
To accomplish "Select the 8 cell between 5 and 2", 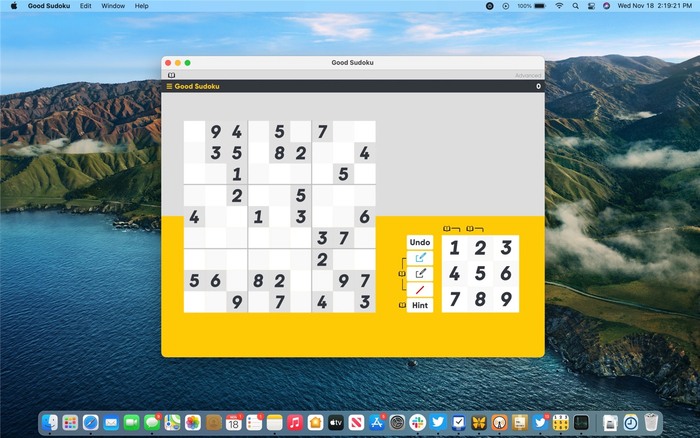I will (279, 153).
